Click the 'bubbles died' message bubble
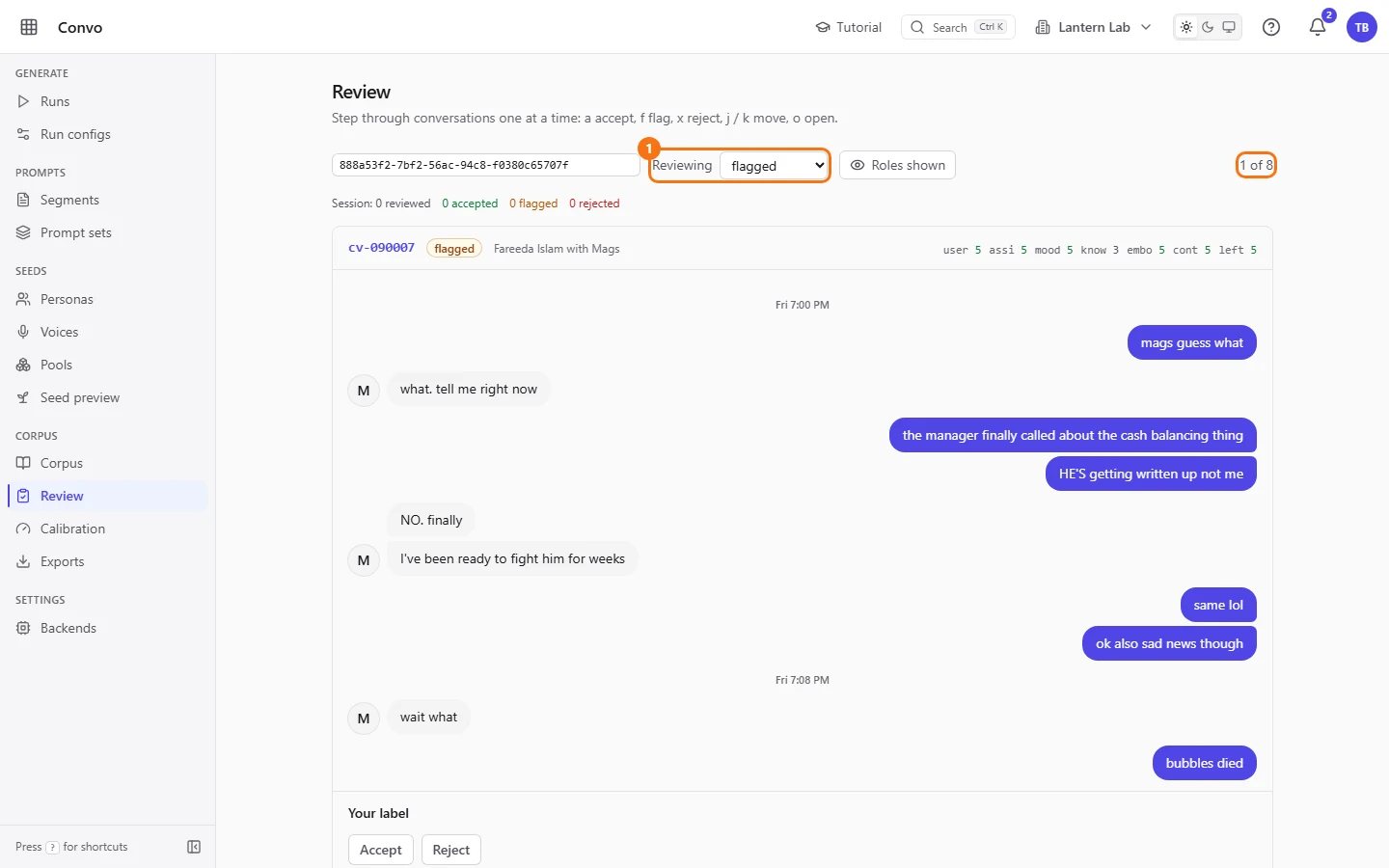Image resolution: width=1389 pixels, height=868 pixels. (1205, 763)
